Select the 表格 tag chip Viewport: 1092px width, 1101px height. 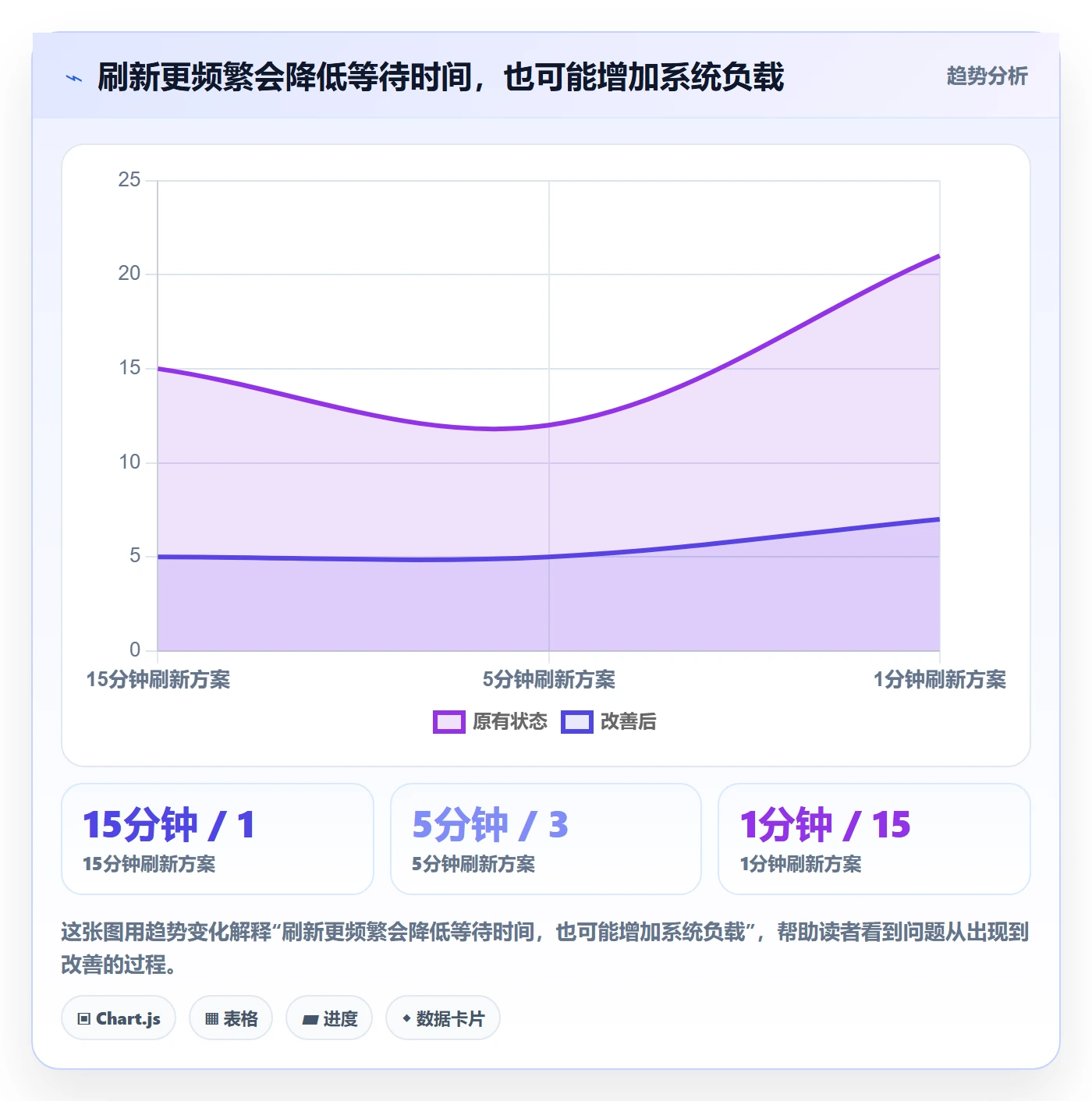point(231,1018)
